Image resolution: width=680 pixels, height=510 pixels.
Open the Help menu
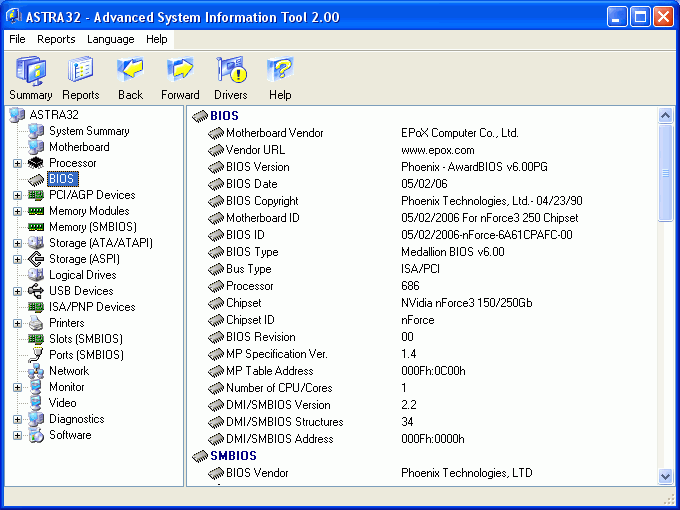click(157, 39)
